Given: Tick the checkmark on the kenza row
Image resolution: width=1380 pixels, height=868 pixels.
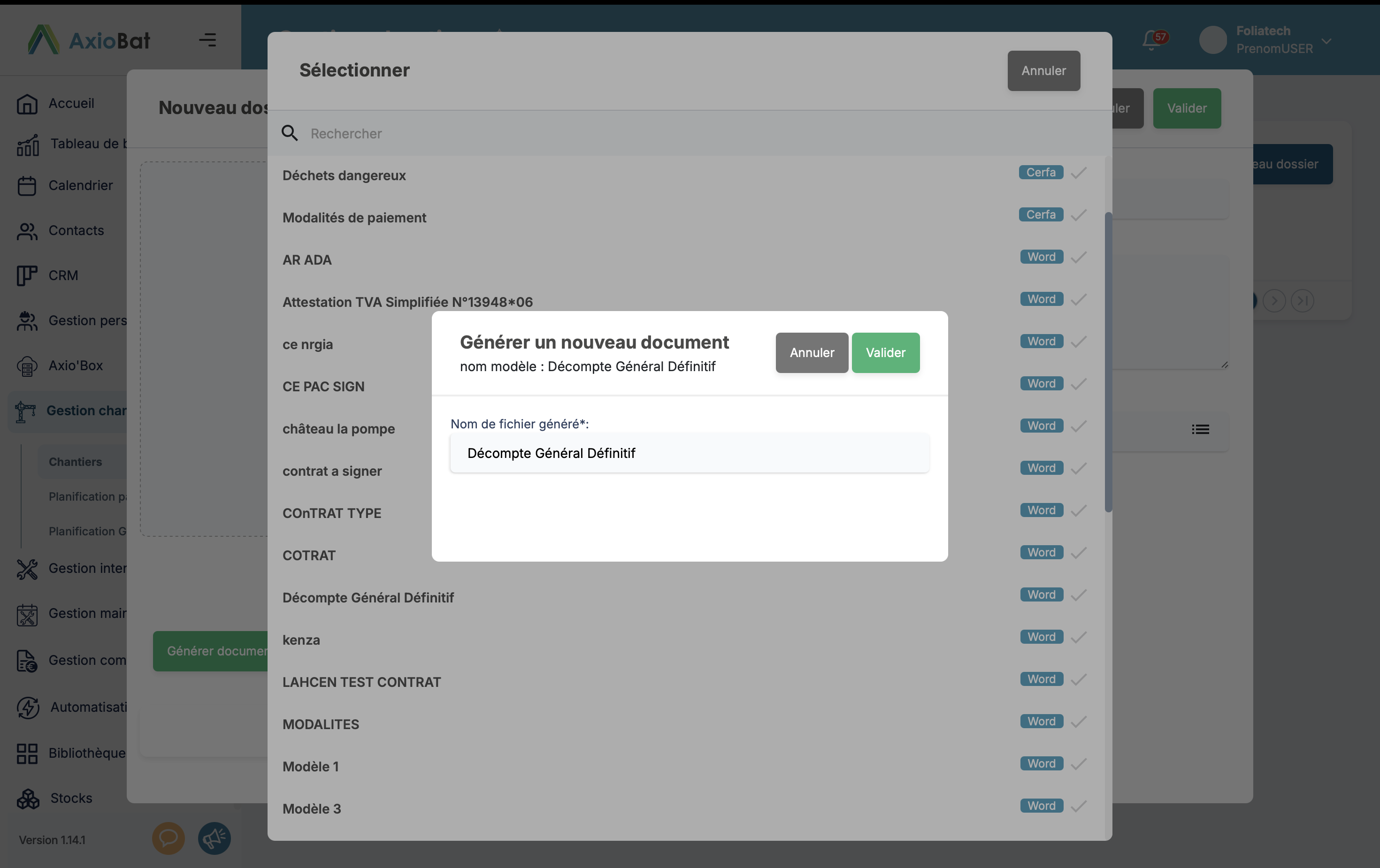Looking at the screenshot, I should [x=1079, y=637].
